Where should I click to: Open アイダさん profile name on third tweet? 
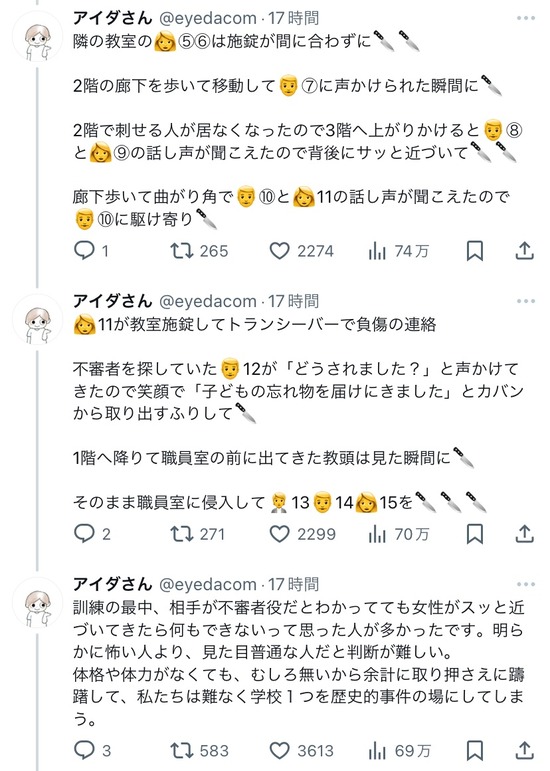pos(113,584)
